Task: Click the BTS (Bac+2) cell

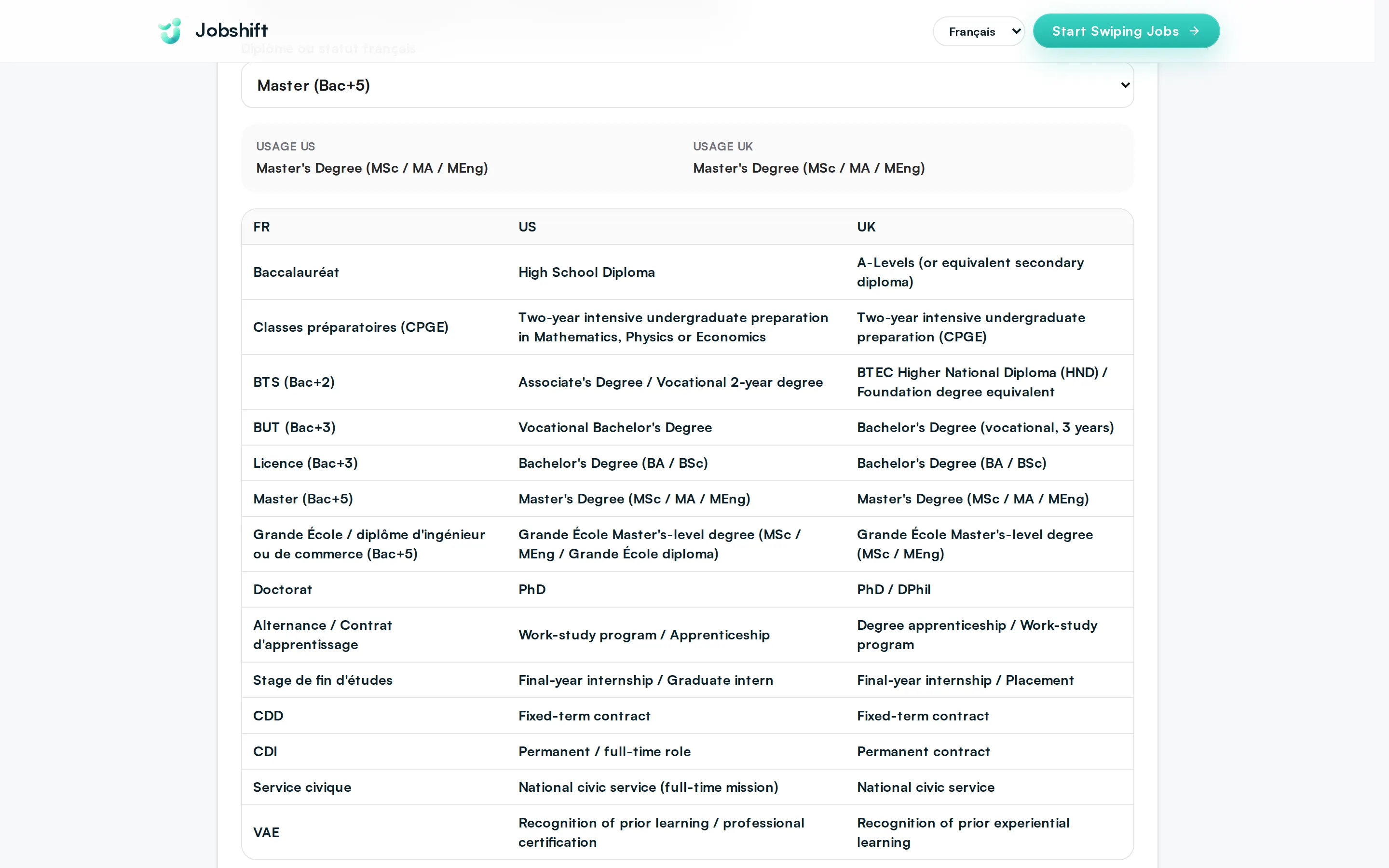Action: tap(294, 382)
